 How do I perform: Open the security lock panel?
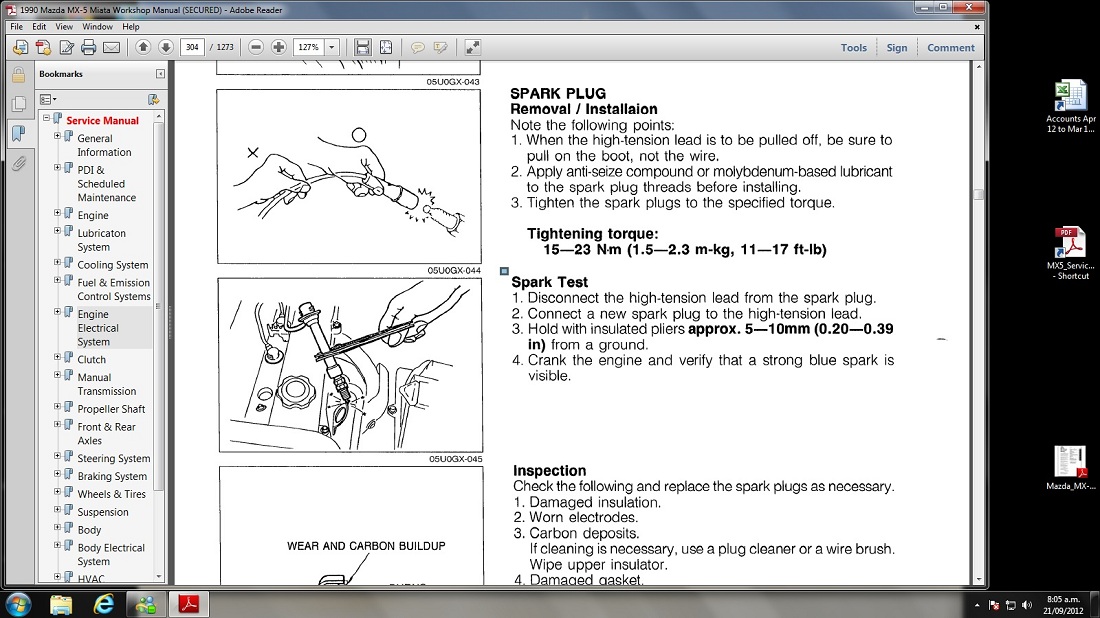pyautogui.click(x=19, y=74)
